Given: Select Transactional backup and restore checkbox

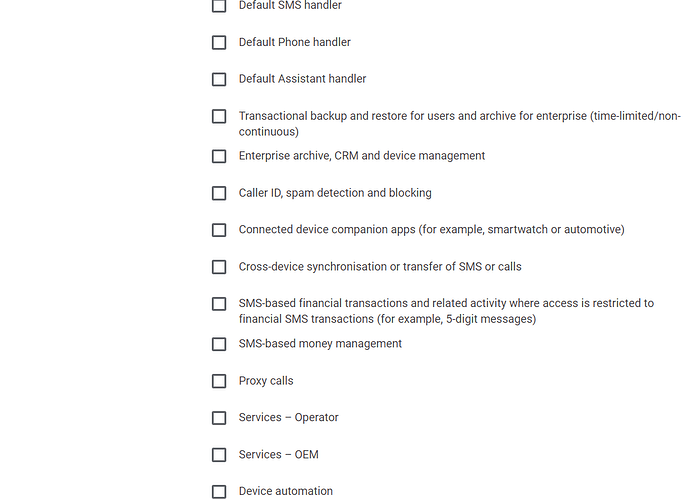Looking at the screenshot, I should click(219, 116).
